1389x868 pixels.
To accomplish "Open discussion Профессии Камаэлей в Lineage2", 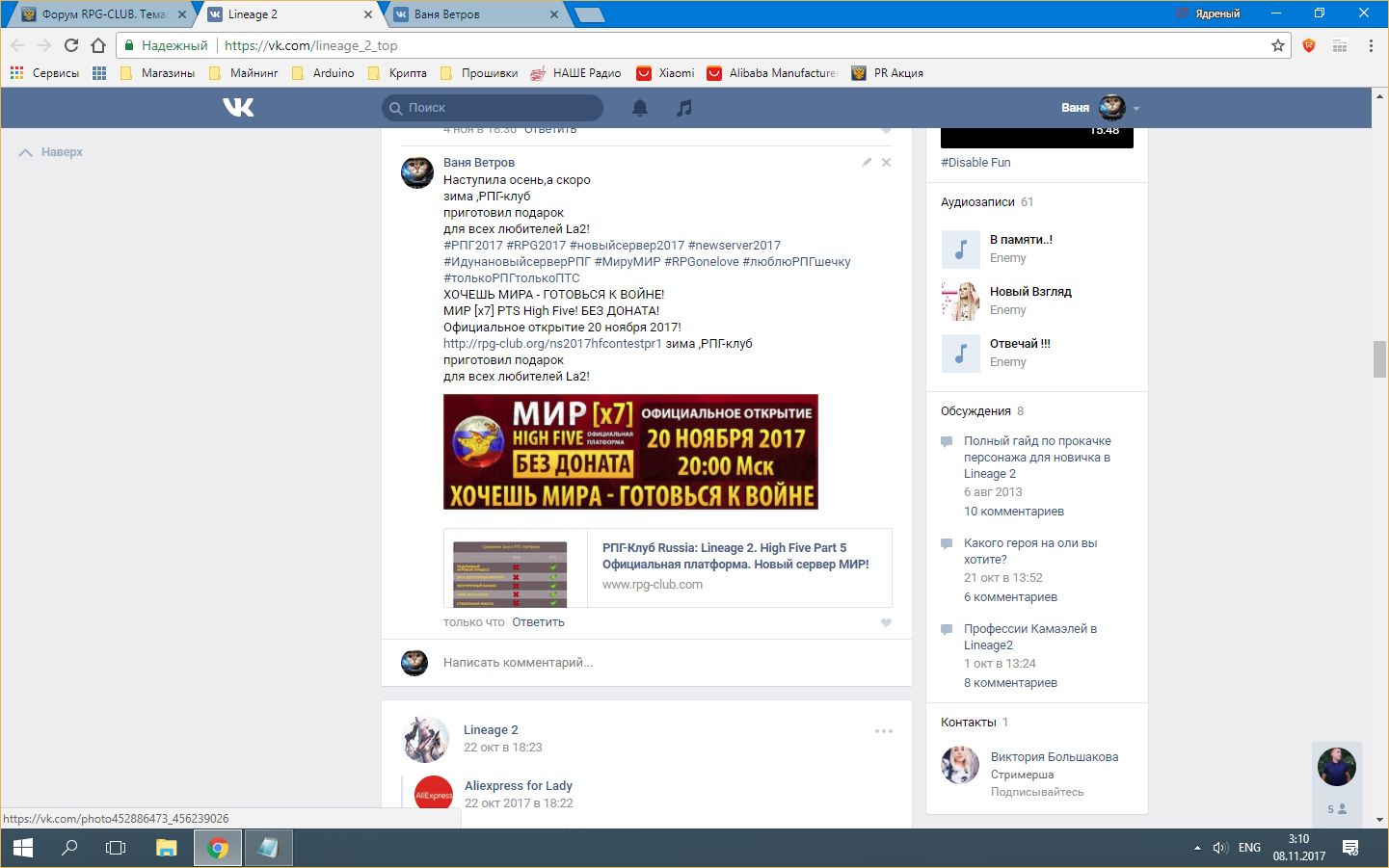I will click(1030, 637).
